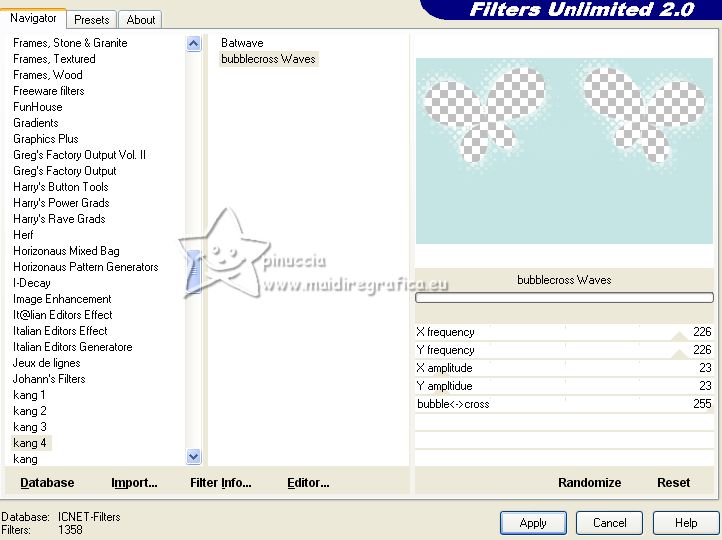
Task: Click the butterfly filter preview image
Action: [x=564, y=151]
